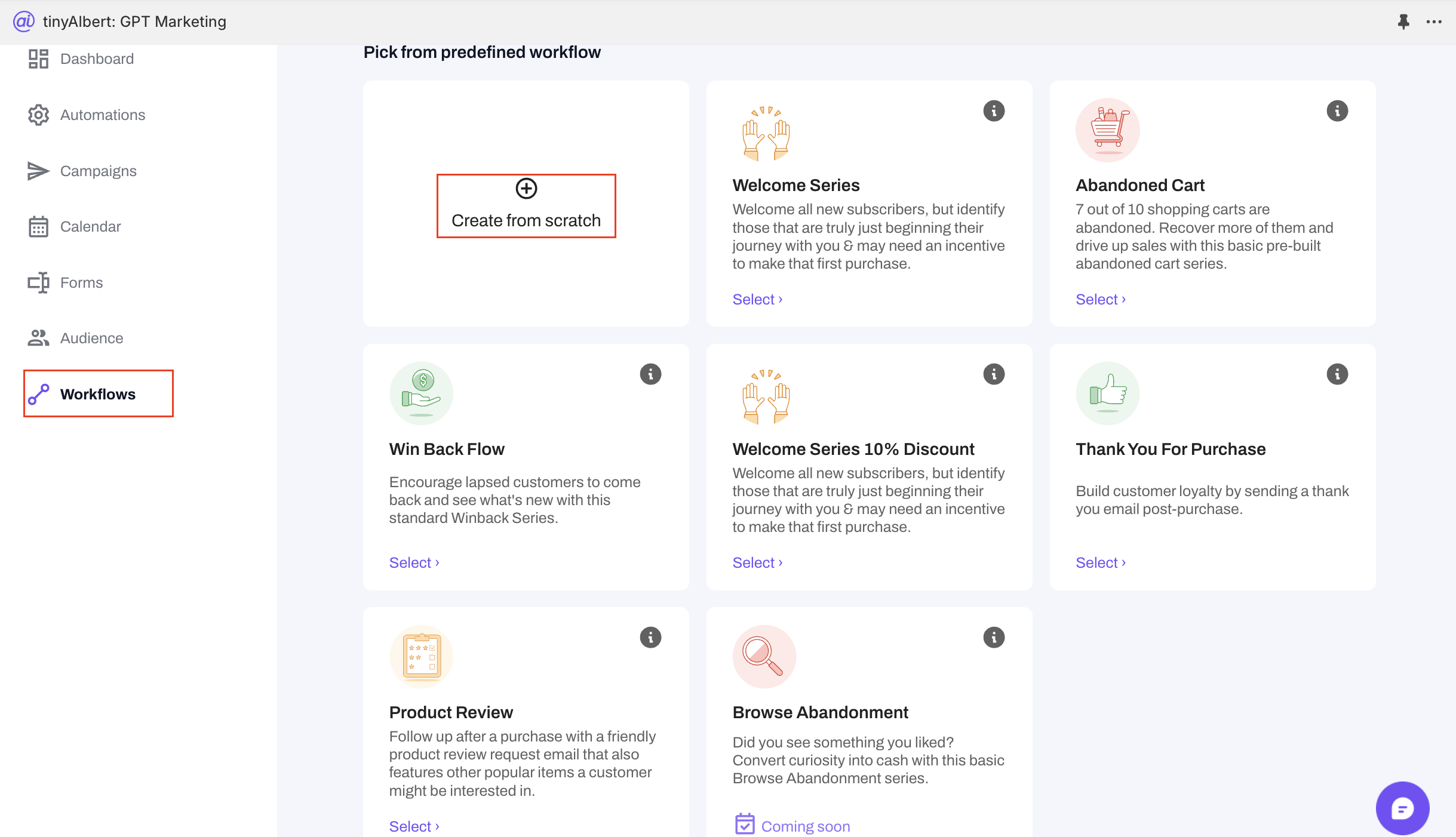1456x837 pixels.
Task: Click the Thank You For Purchase info icon
Action: pyautogui.click(x=1337, y=374)
